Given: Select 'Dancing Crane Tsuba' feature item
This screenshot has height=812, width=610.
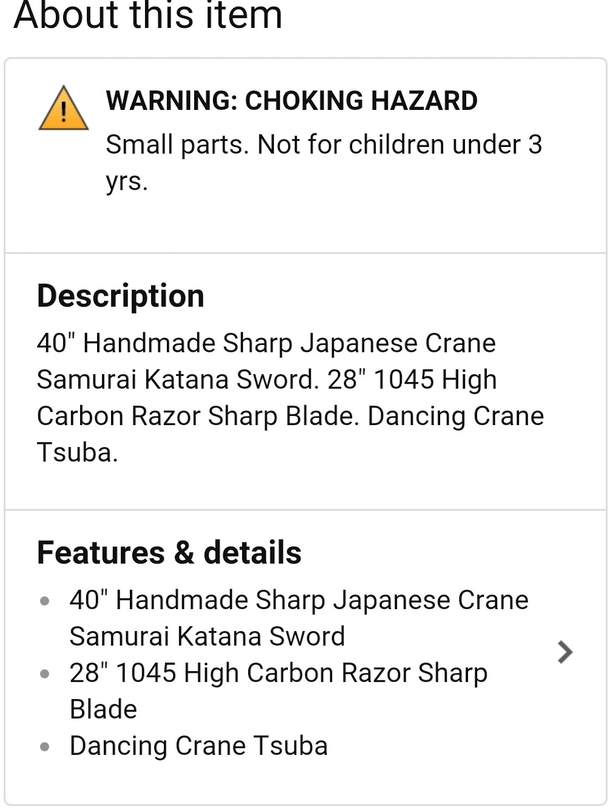Looking at the screenshot, I should [199, 746].
